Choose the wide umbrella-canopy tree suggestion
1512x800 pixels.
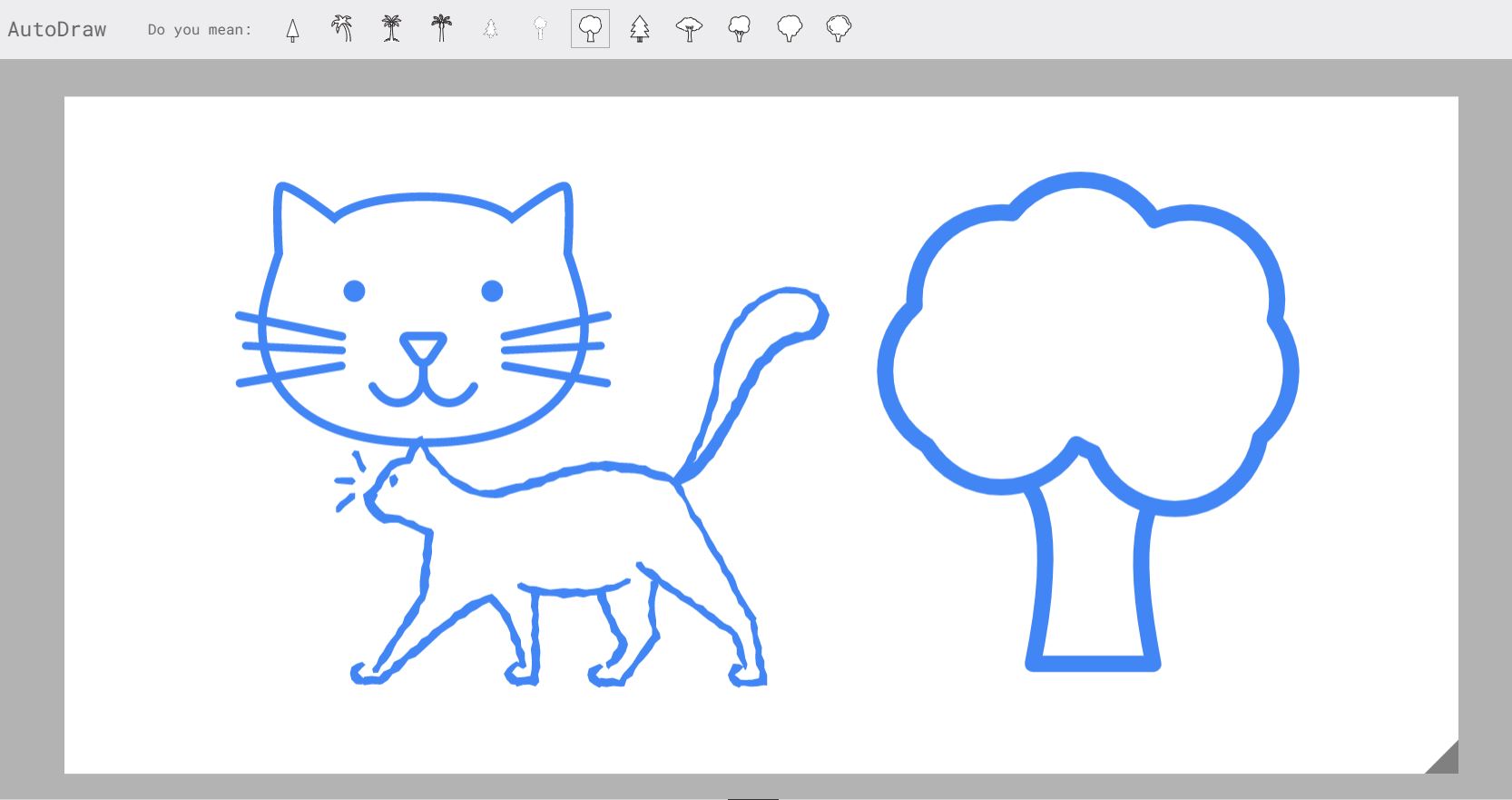coord(690,29)
